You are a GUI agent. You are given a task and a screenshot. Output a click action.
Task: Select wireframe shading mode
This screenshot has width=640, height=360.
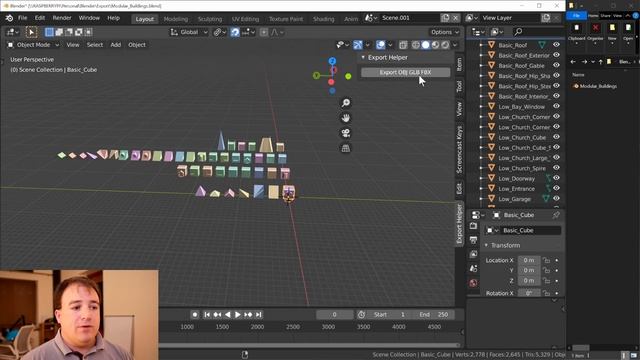416,45
